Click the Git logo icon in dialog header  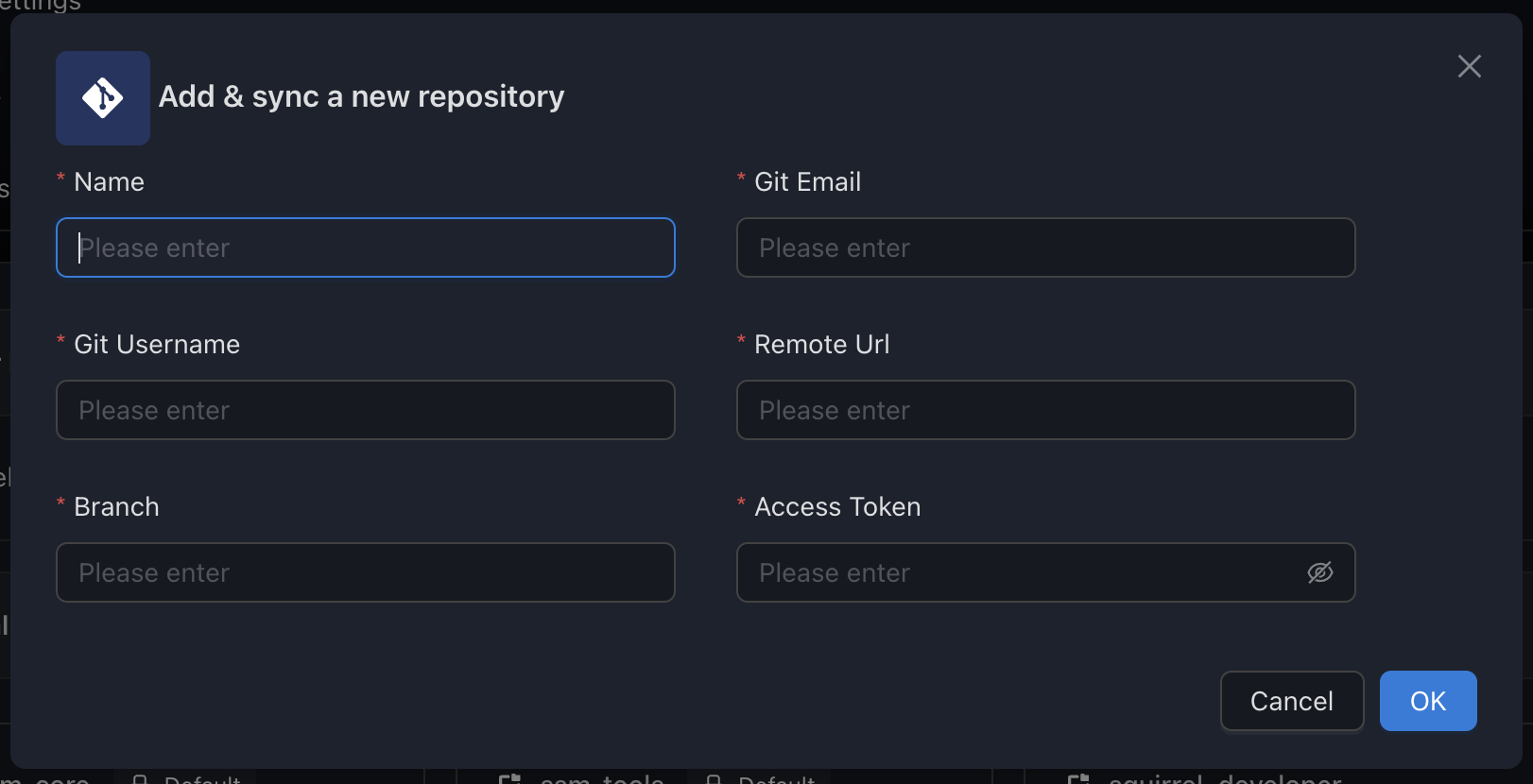(x=103, y=98)
